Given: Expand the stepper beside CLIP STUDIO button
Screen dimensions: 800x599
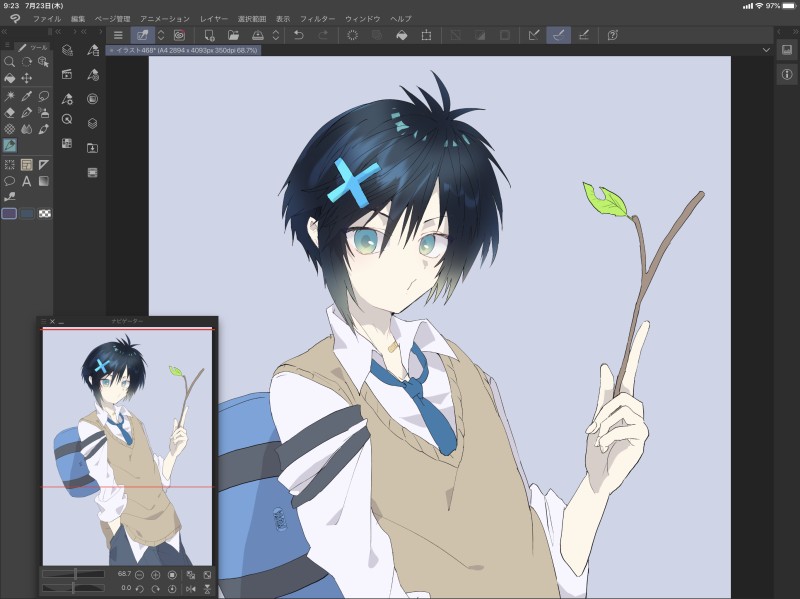Looking at the screenshot, I should pyautogui.click(x=161, y=35).
